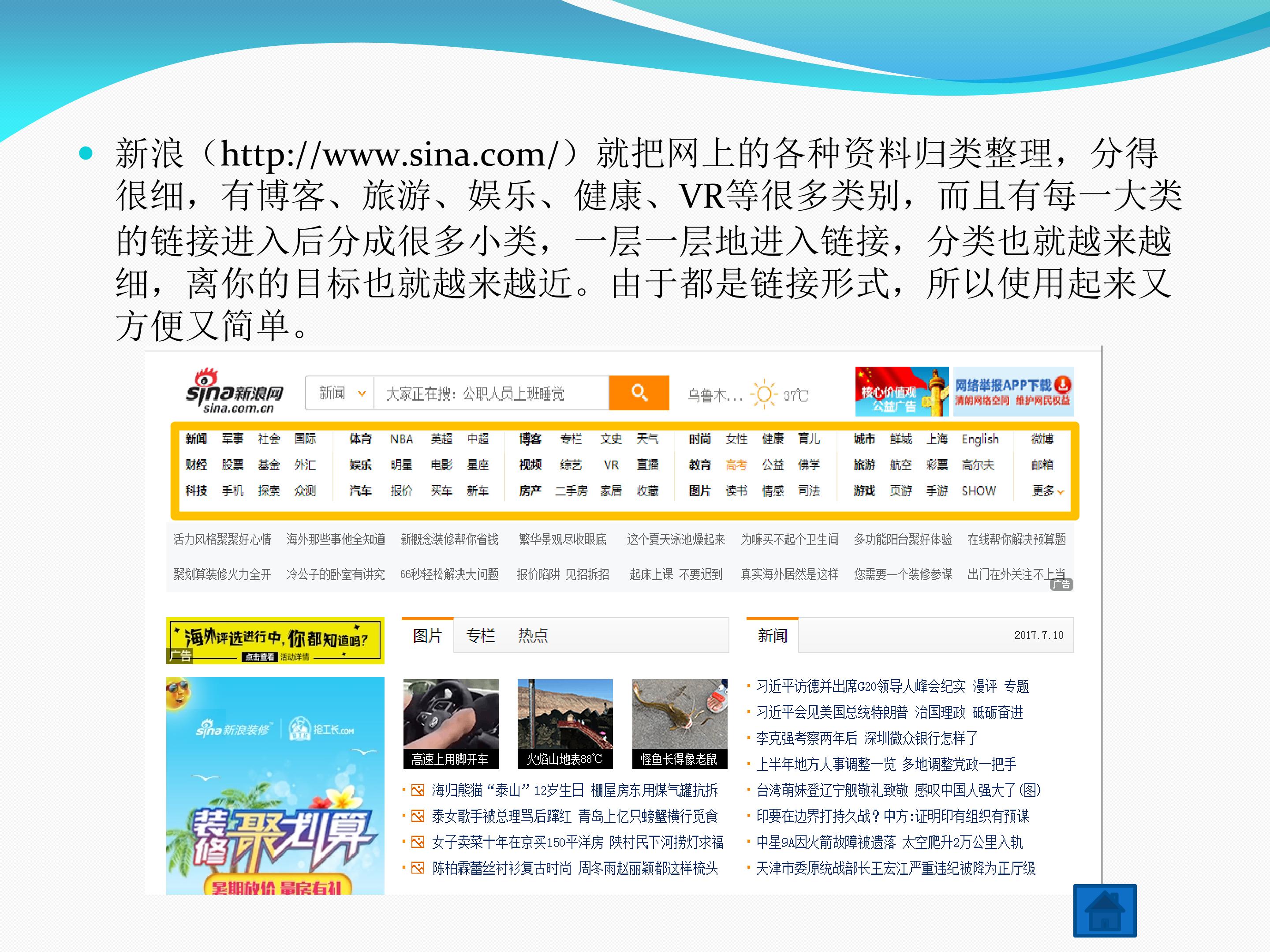Image resolution: width=1270 pixels, height=952 pixels.
Task: Open the 微博 link
Action: click(x=1042, y=439)
